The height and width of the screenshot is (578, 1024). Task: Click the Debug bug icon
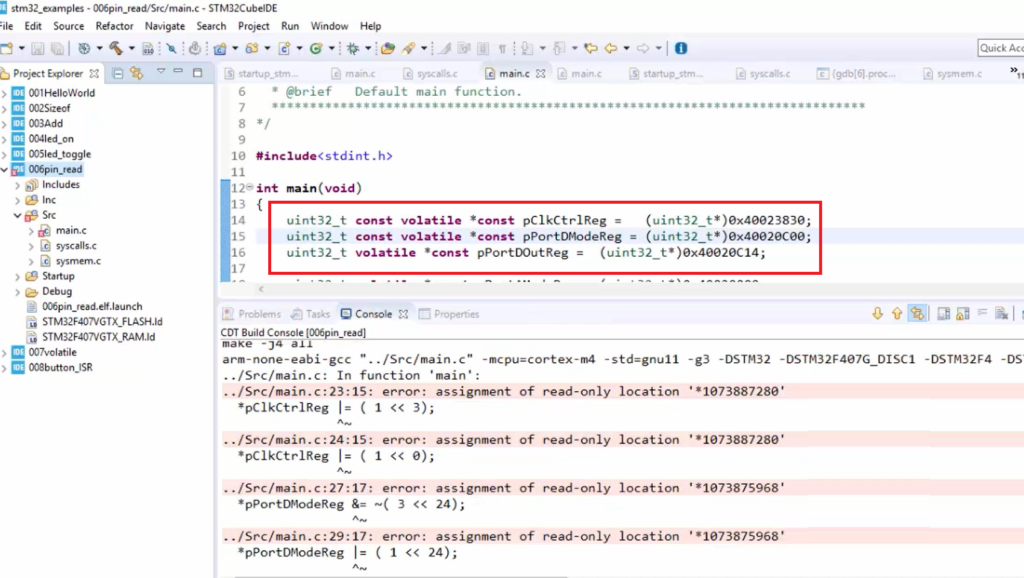(353, 48)
